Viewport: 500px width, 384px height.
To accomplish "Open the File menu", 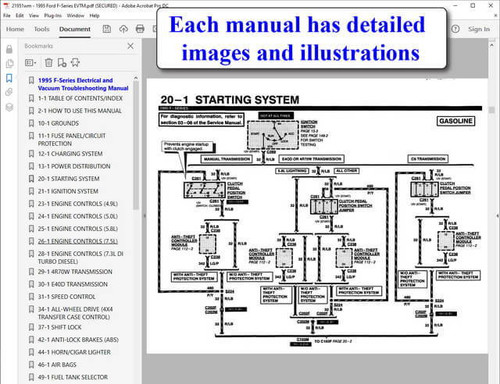I will 7,15.
